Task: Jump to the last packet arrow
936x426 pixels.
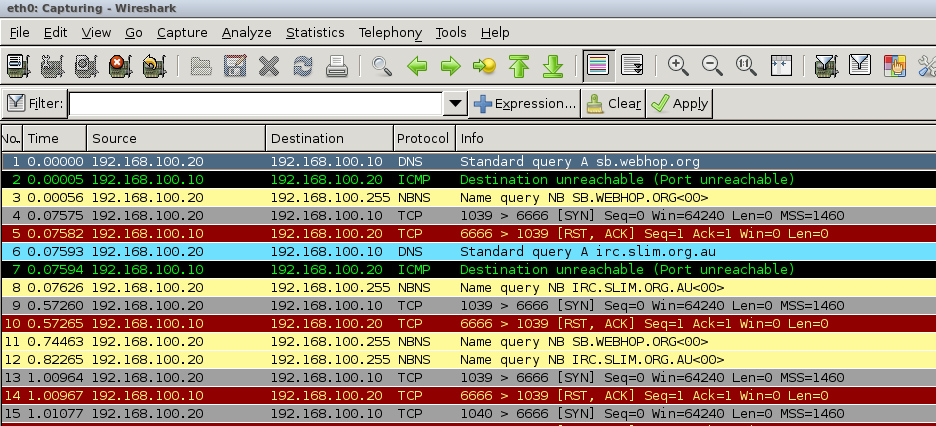Action: [x=553, y=65]
